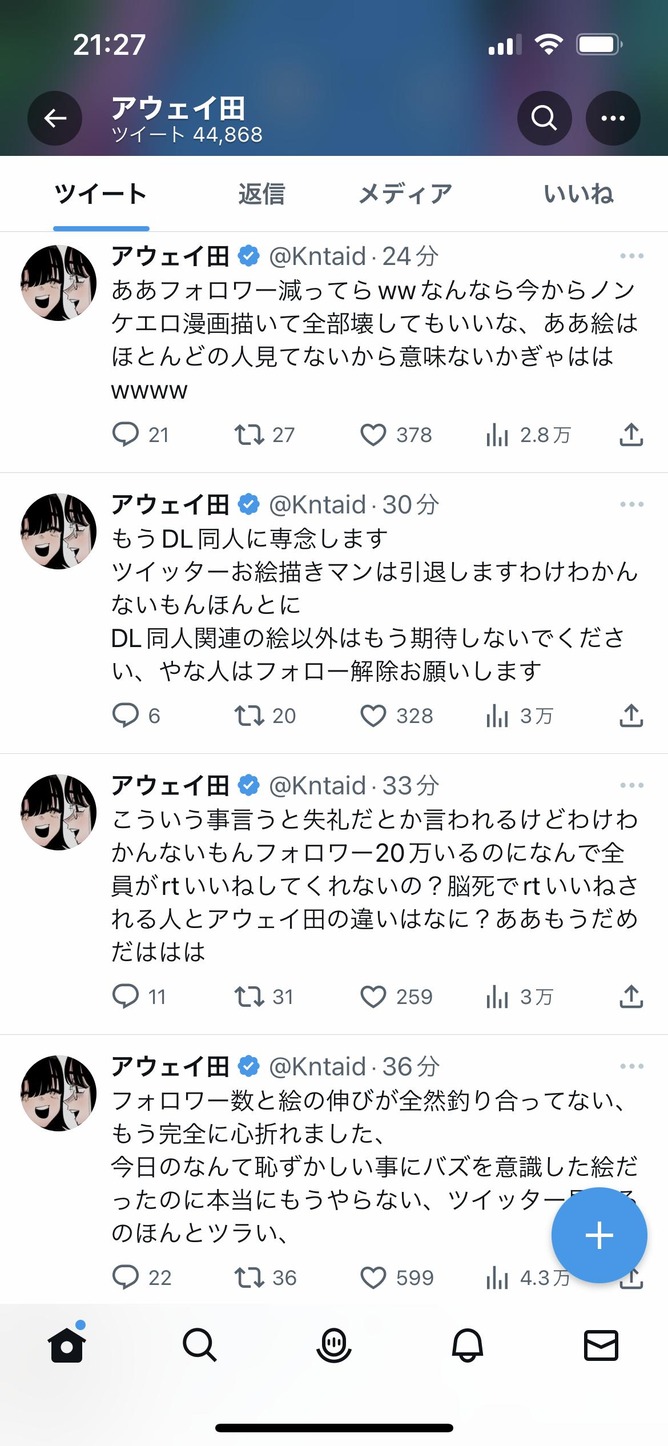Open more menu on the 33分 tweet
The width and height of the screenshot is (668, 1446).
coord(631,786)
